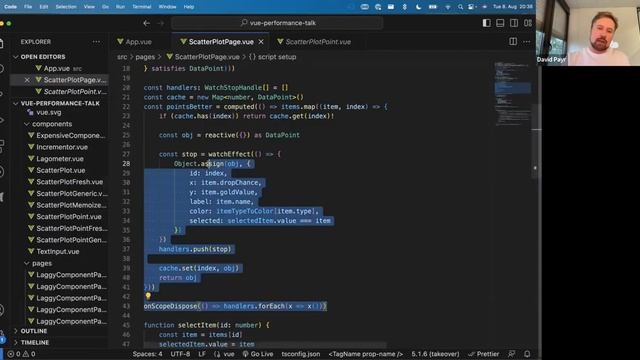
Task: Toggle bottom panel layout icon
Action: coord(500,23)
